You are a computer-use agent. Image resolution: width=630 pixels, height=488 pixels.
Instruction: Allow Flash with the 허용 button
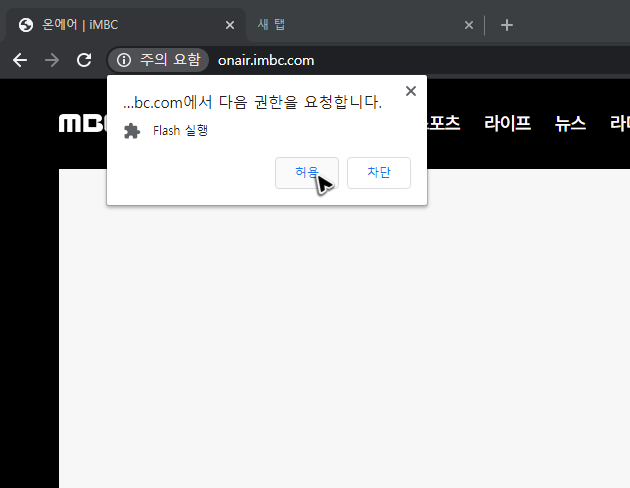click(x=307, y=173)
